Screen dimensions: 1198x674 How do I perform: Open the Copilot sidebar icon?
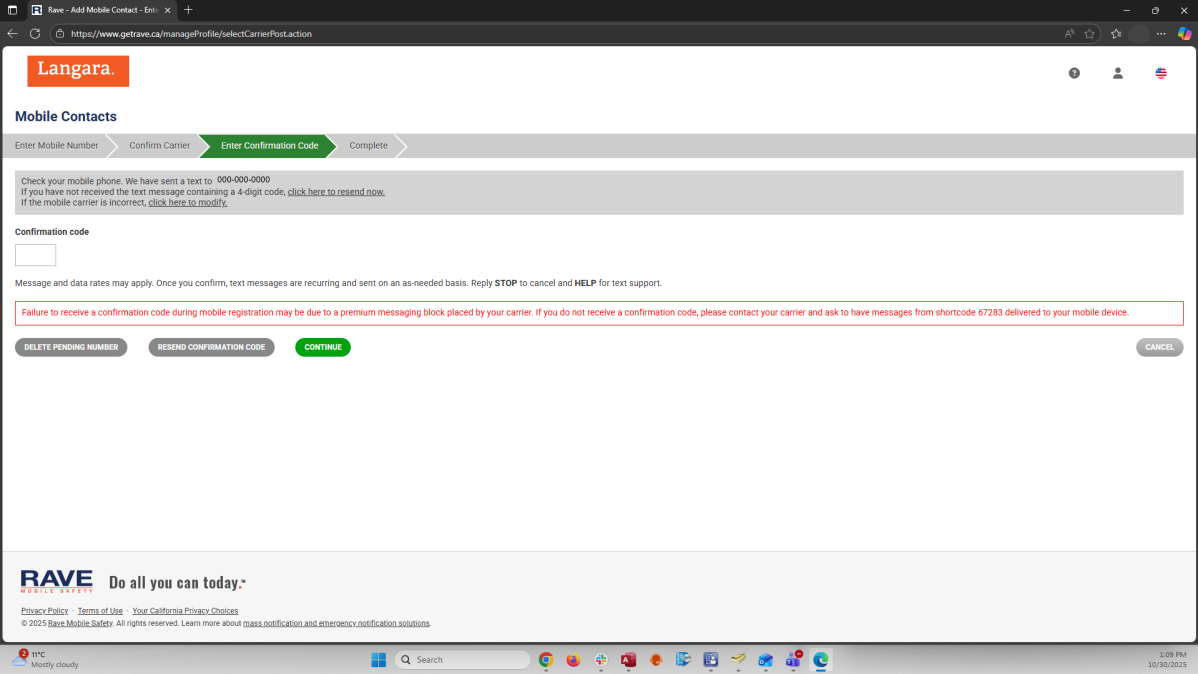(1184, 33)
